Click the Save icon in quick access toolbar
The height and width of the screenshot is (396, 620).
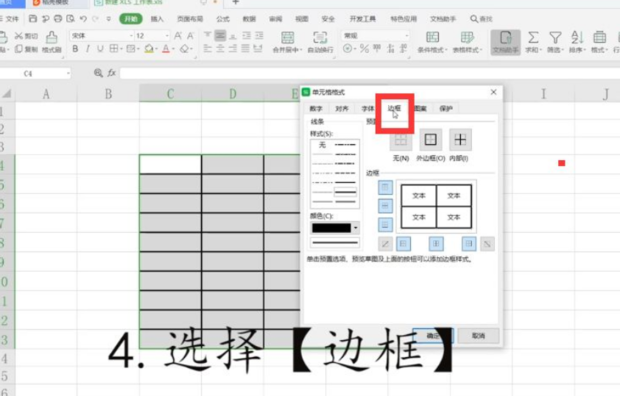(33, 19)
